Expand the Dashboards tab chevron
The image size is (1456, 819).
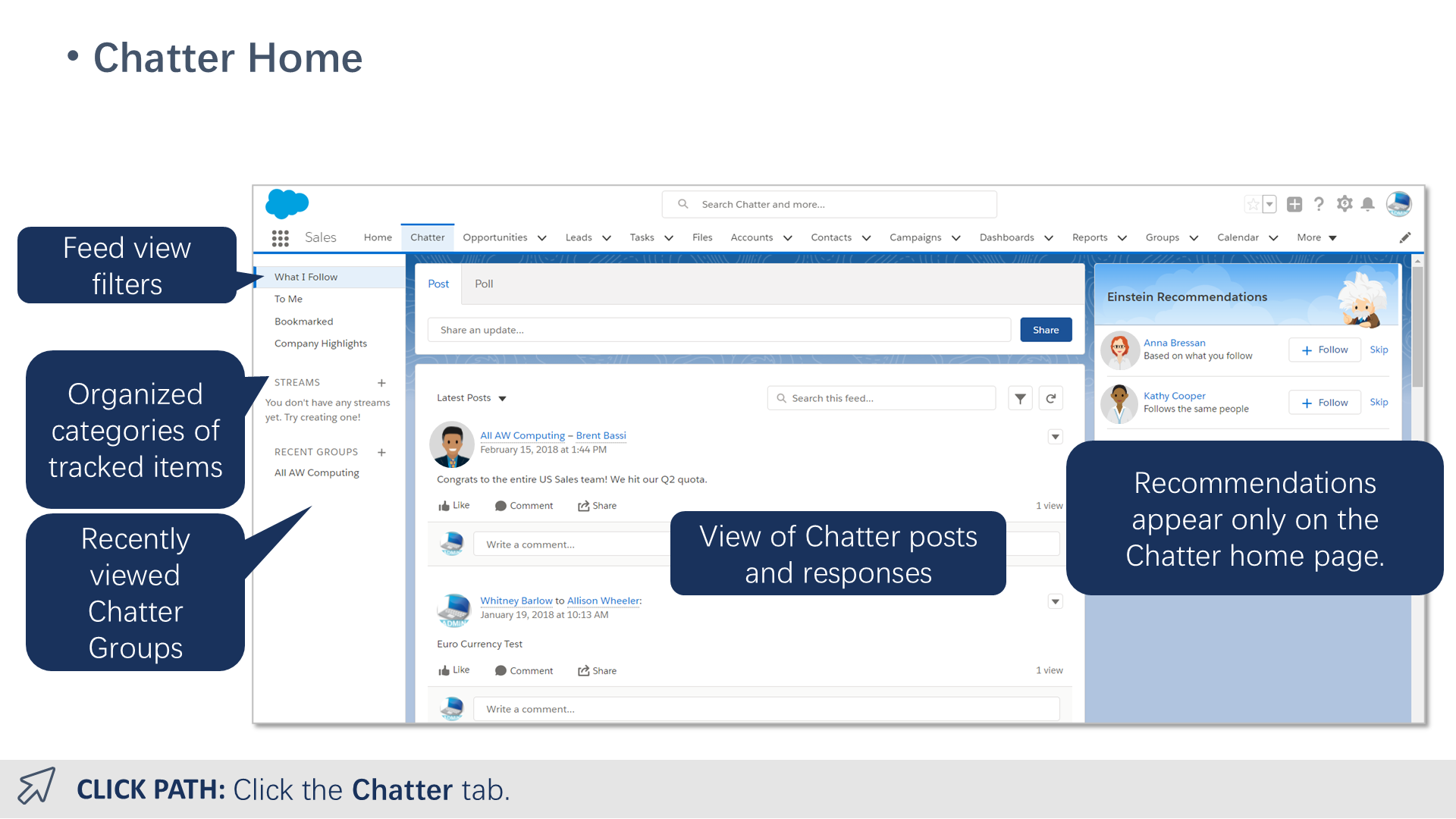click(1049, 238)
